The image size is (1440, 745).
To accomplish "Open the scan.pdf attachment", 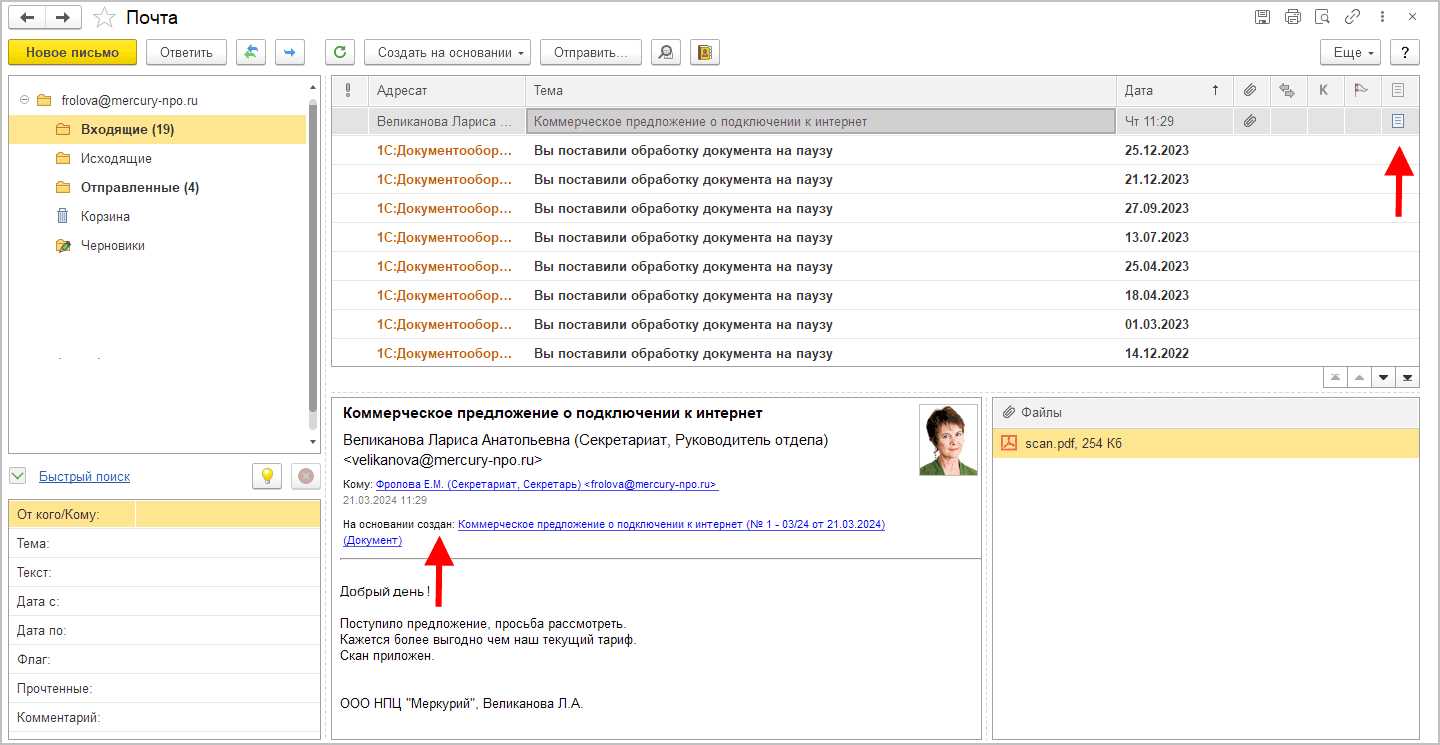I will 1073,444.
